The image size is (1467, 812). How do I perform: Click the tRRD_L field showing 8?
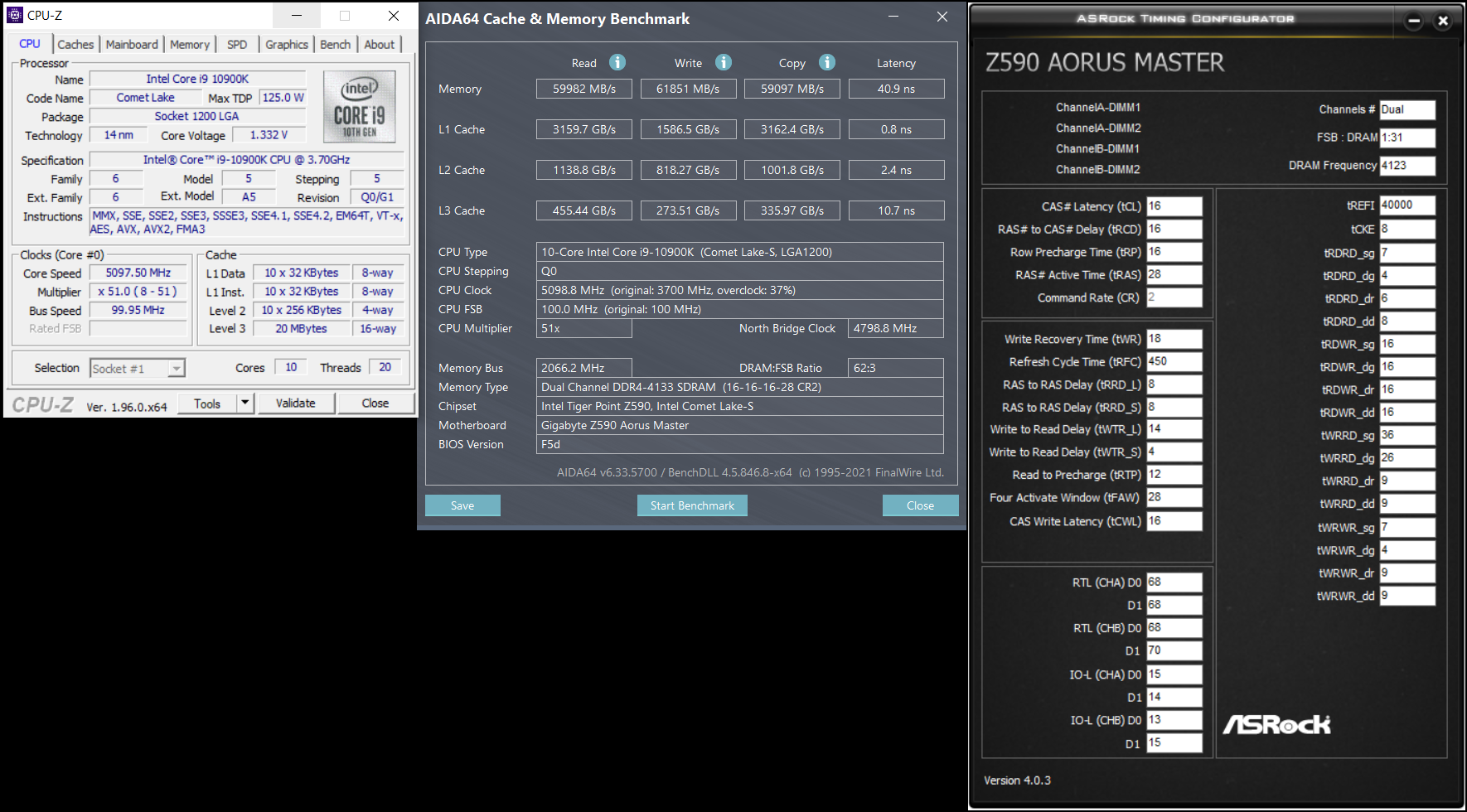click(x=1174, y=384)
